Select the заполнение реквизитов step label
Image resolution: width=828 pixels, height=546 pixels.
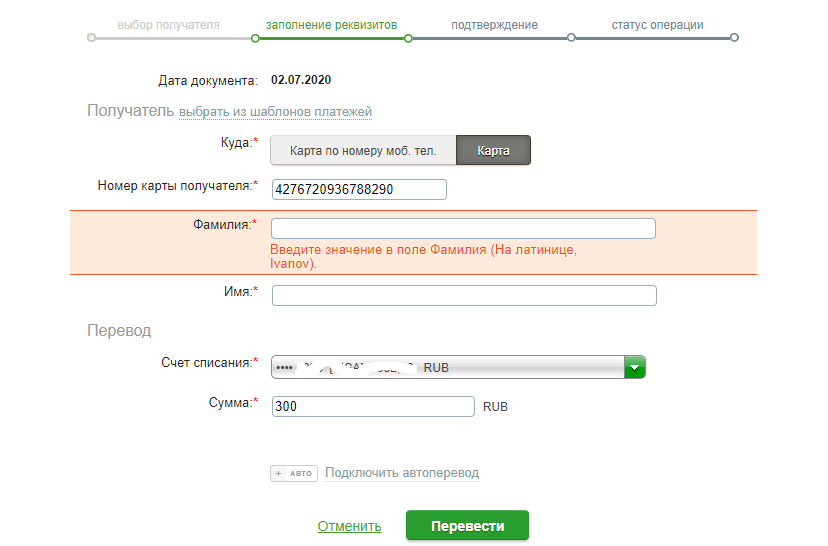point(332,25)
